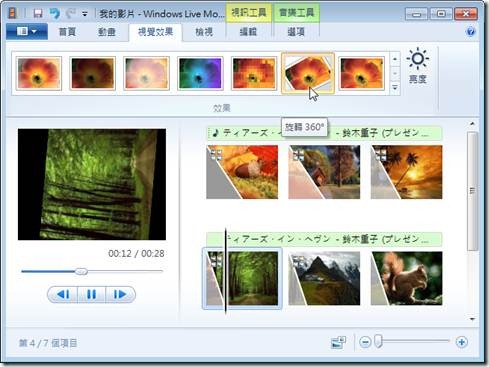This screenshot has width=489, height=367.
Task: Click the storyboard vertical scrollbar thumb
Action: coord(472,191)
